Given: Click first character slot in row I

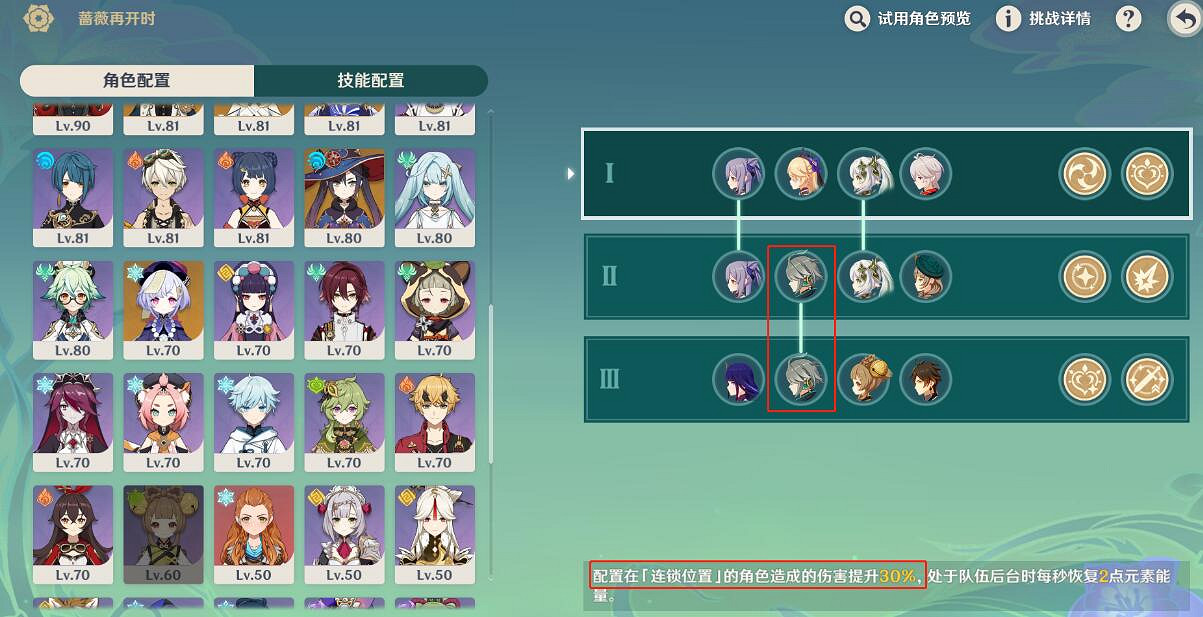Looking at the screenshot, I should click(x=738, y=174).
